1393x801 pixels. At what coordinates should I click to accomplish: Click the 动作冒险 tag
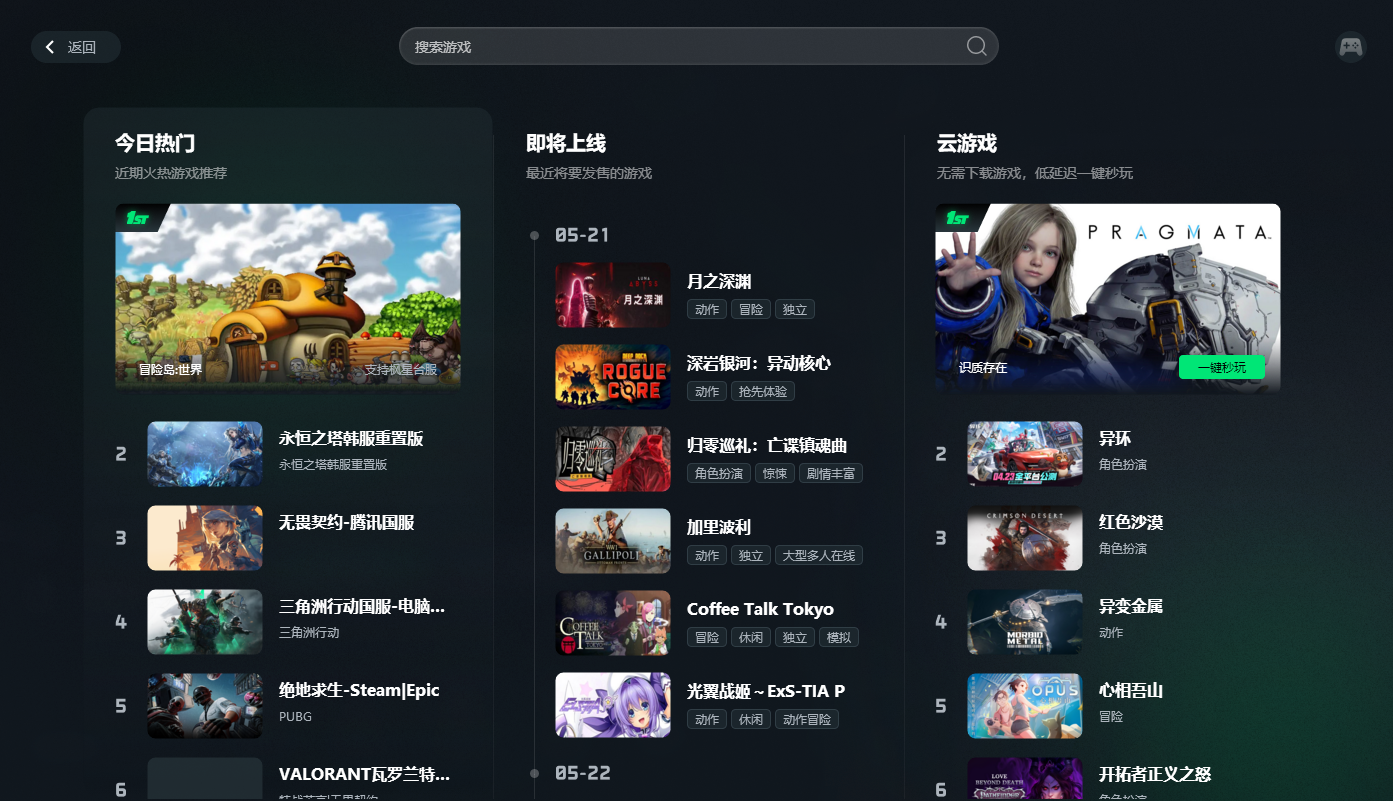807,720
